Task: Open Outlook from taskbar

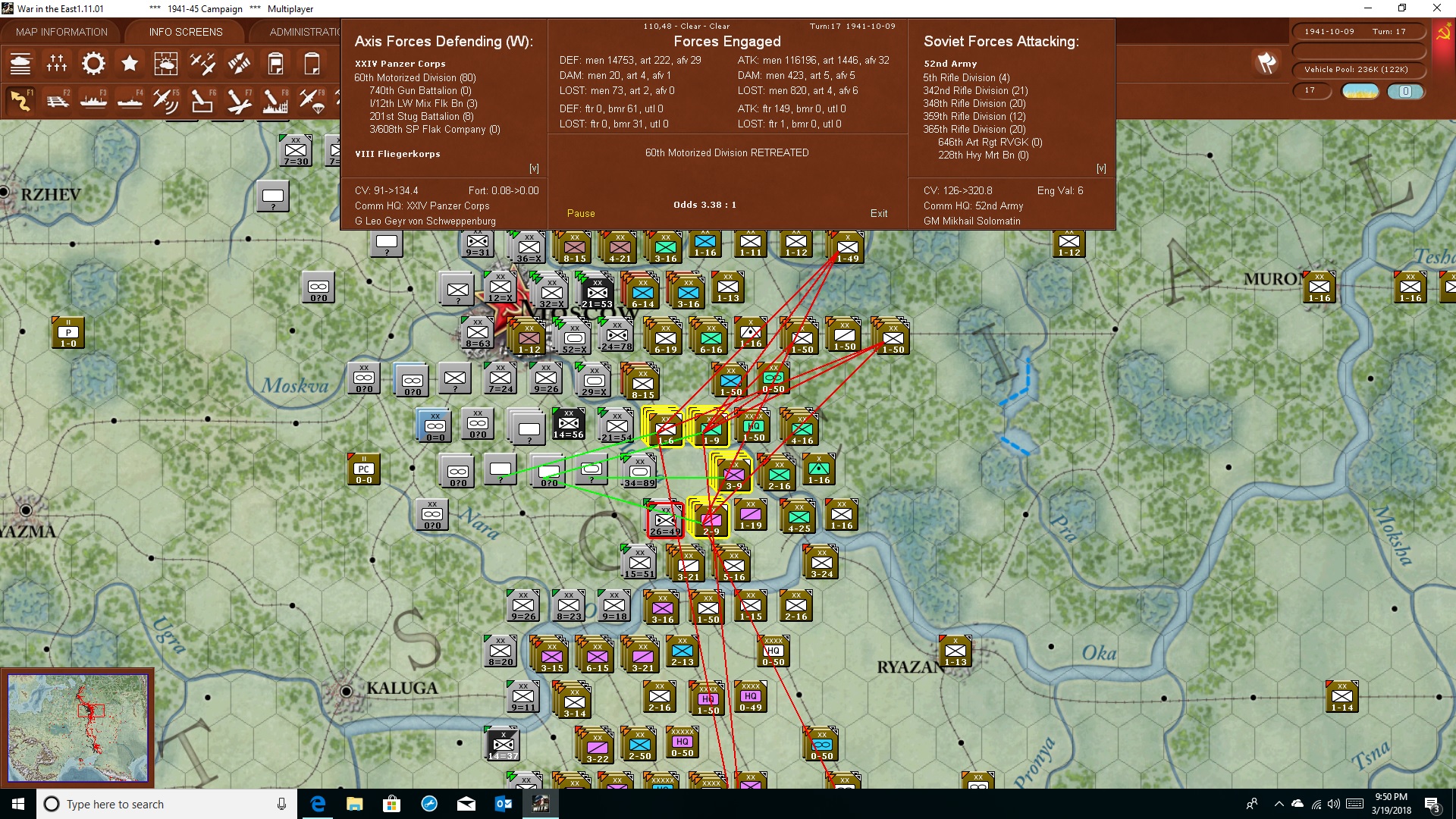Action: [504, 804]
